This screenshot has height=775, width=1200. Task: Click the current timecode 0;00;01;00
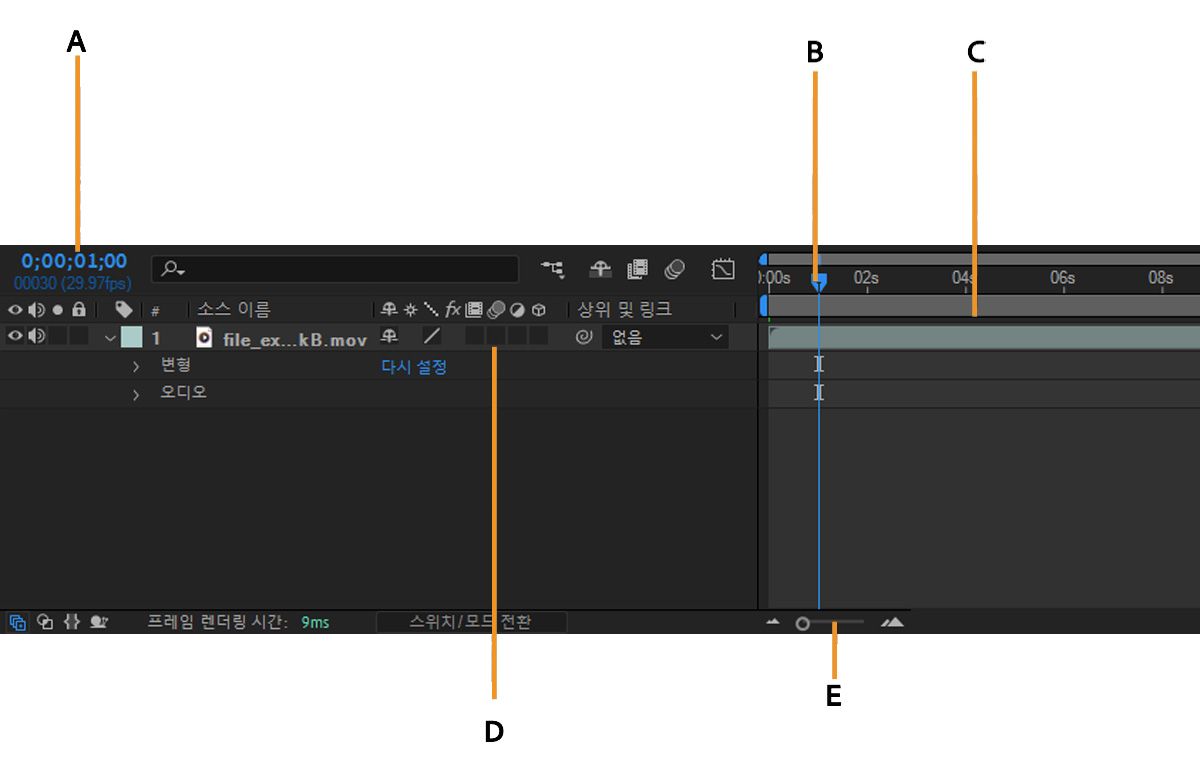click(75, 262)
